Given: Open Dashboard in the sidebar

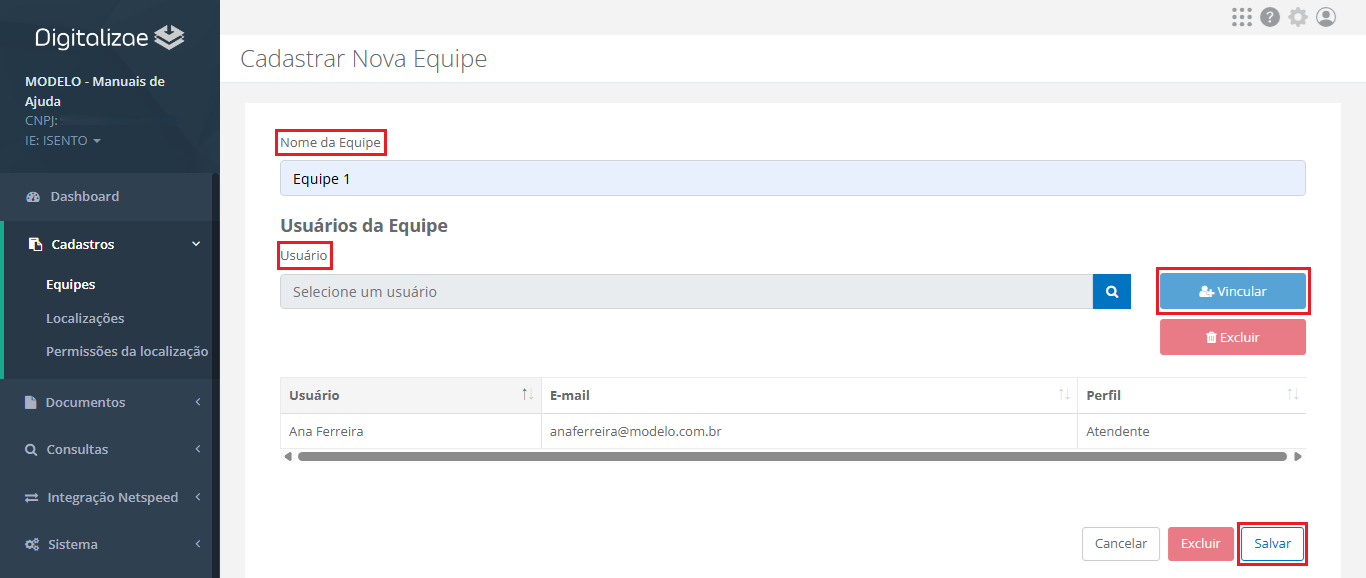Looking at the screenshot, I should click(85, 197).
